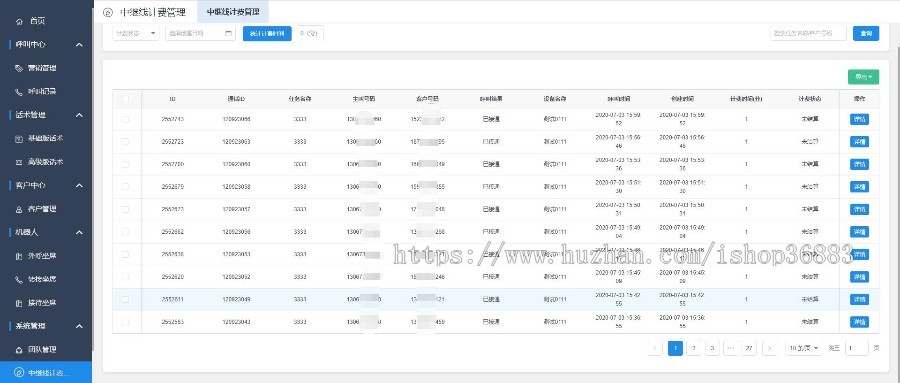
Task: Open 详情 for row with call ID 120923058
Action: pyautogui.click(x=859, y=187)
